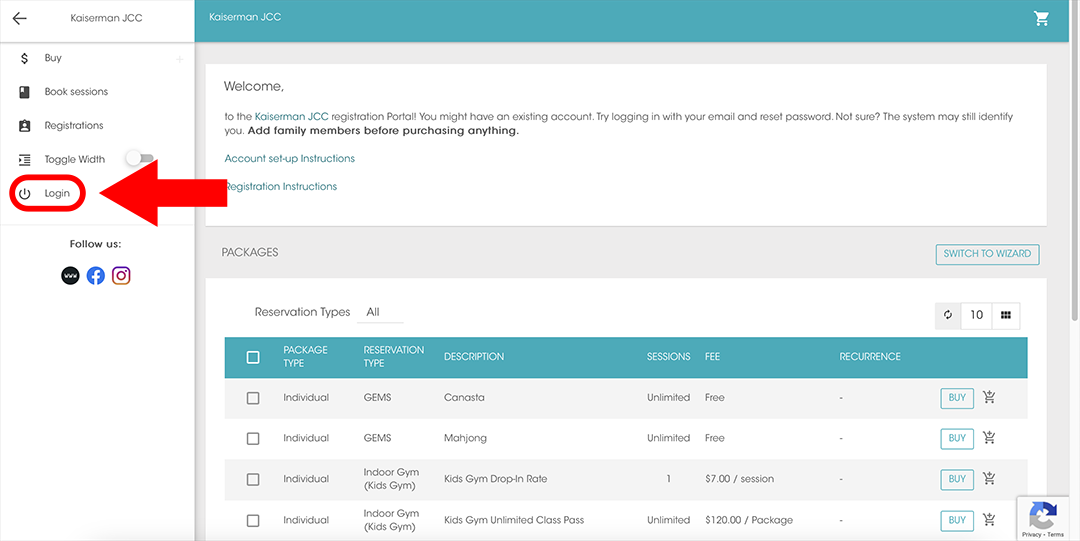This screenshot has width=1080, height=541.
Task: Go to Registrations in the sidebar
Action: point(74,126)
